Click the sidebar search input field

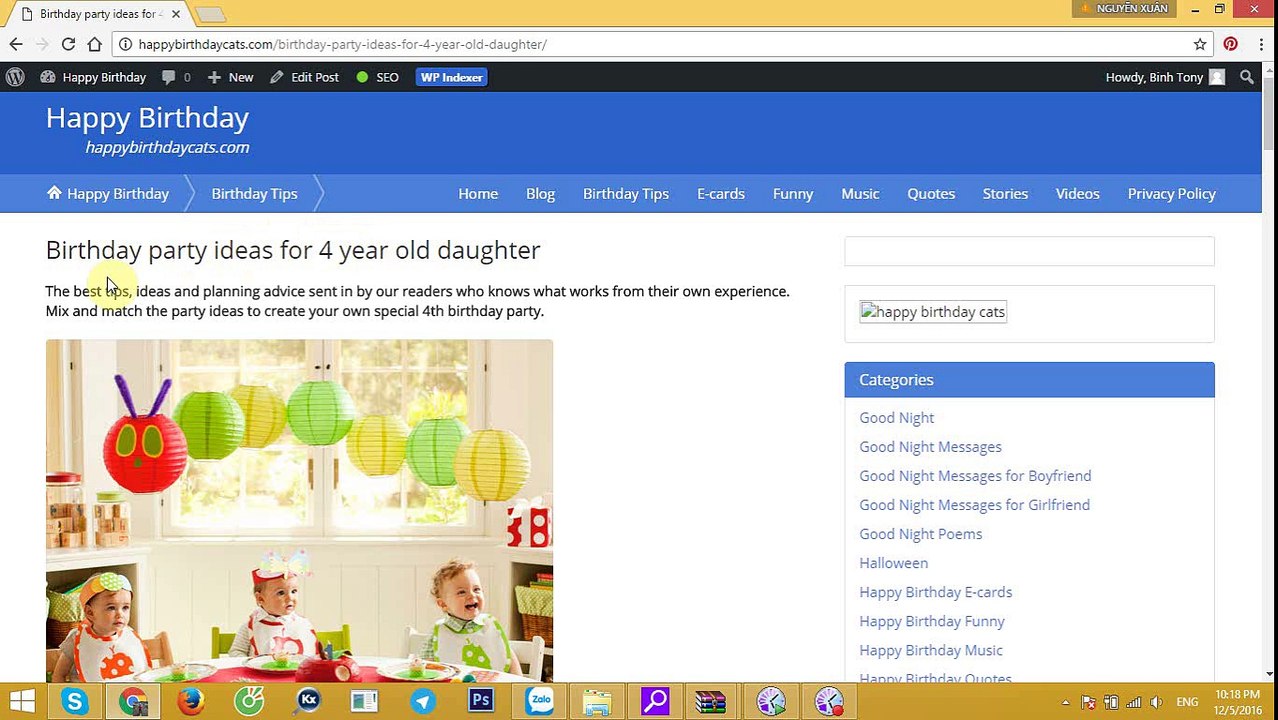(1029, 251)
